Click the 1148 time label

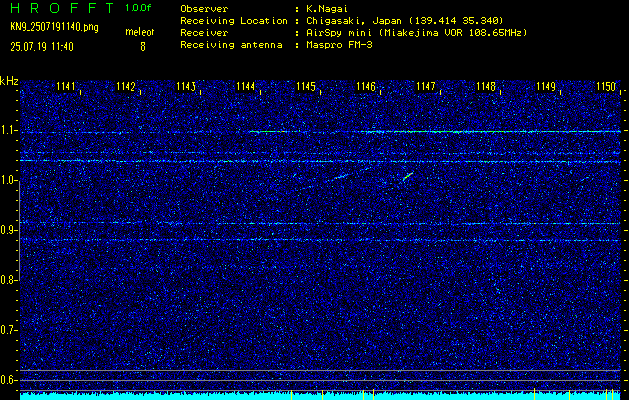coord(486,86)
